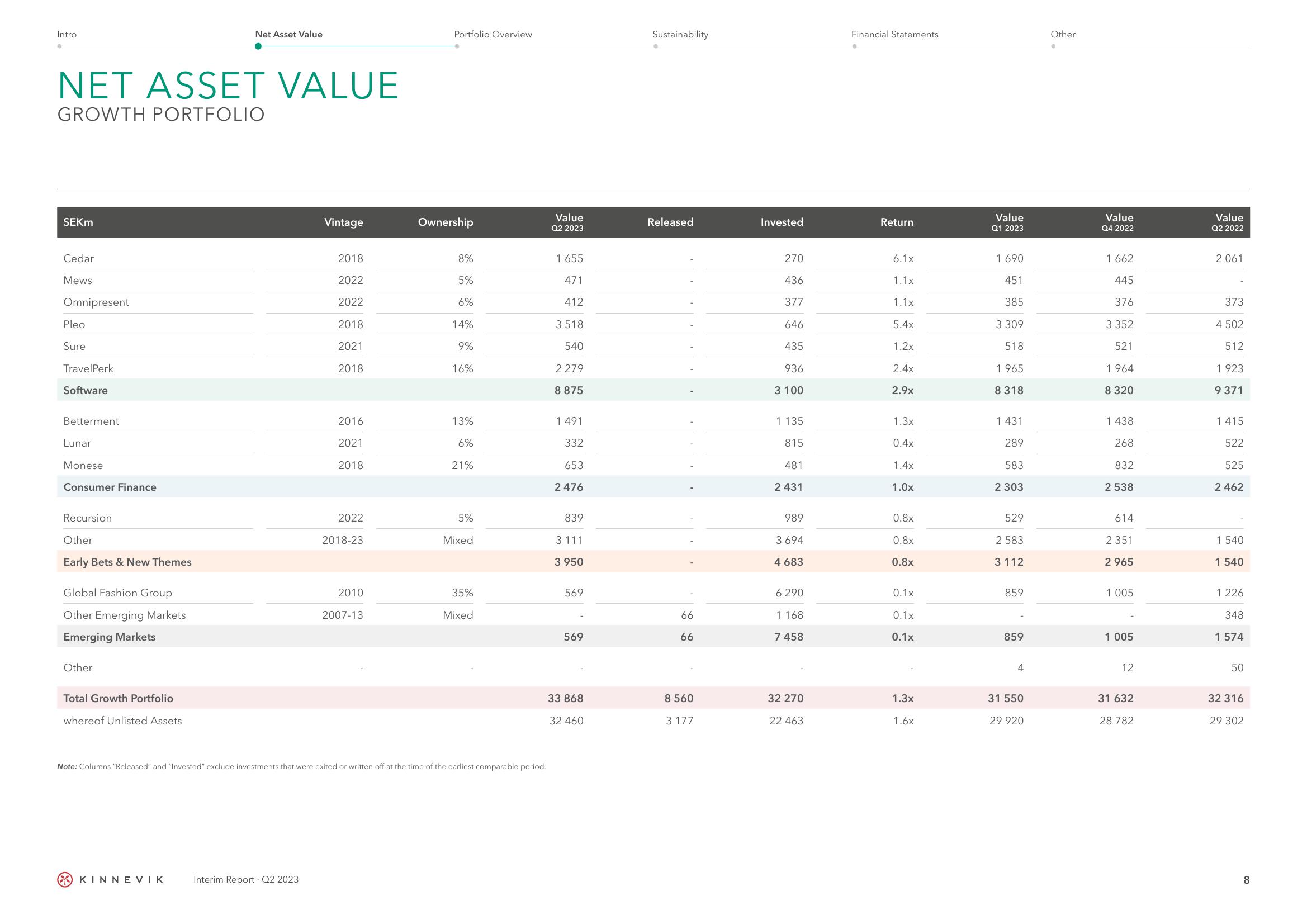Image resolution: width=1307 pixels, height=924 pixels.
Task: Click total Q1 2023 value 31 550
Action: point(1005,698)
